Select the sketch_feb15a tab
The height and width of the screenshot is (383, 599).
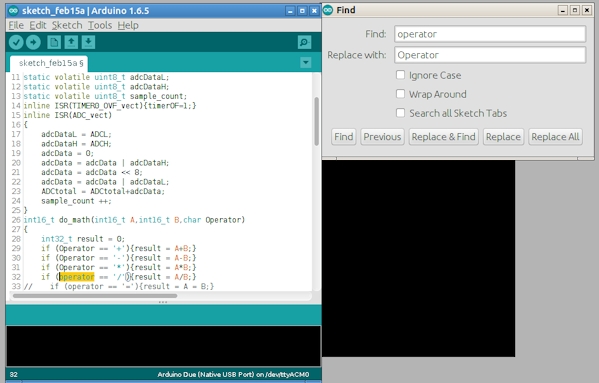point(49,63)
